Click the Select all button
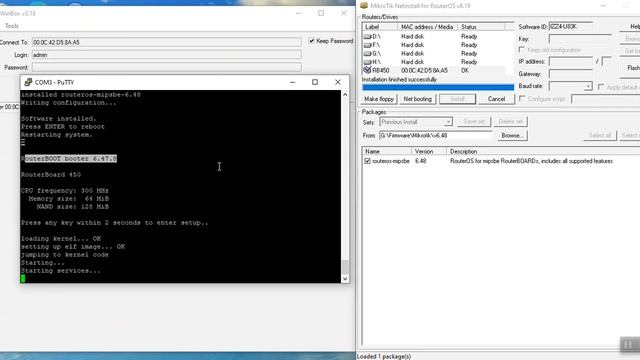This screenshot has width=640, height=360. 600,136
